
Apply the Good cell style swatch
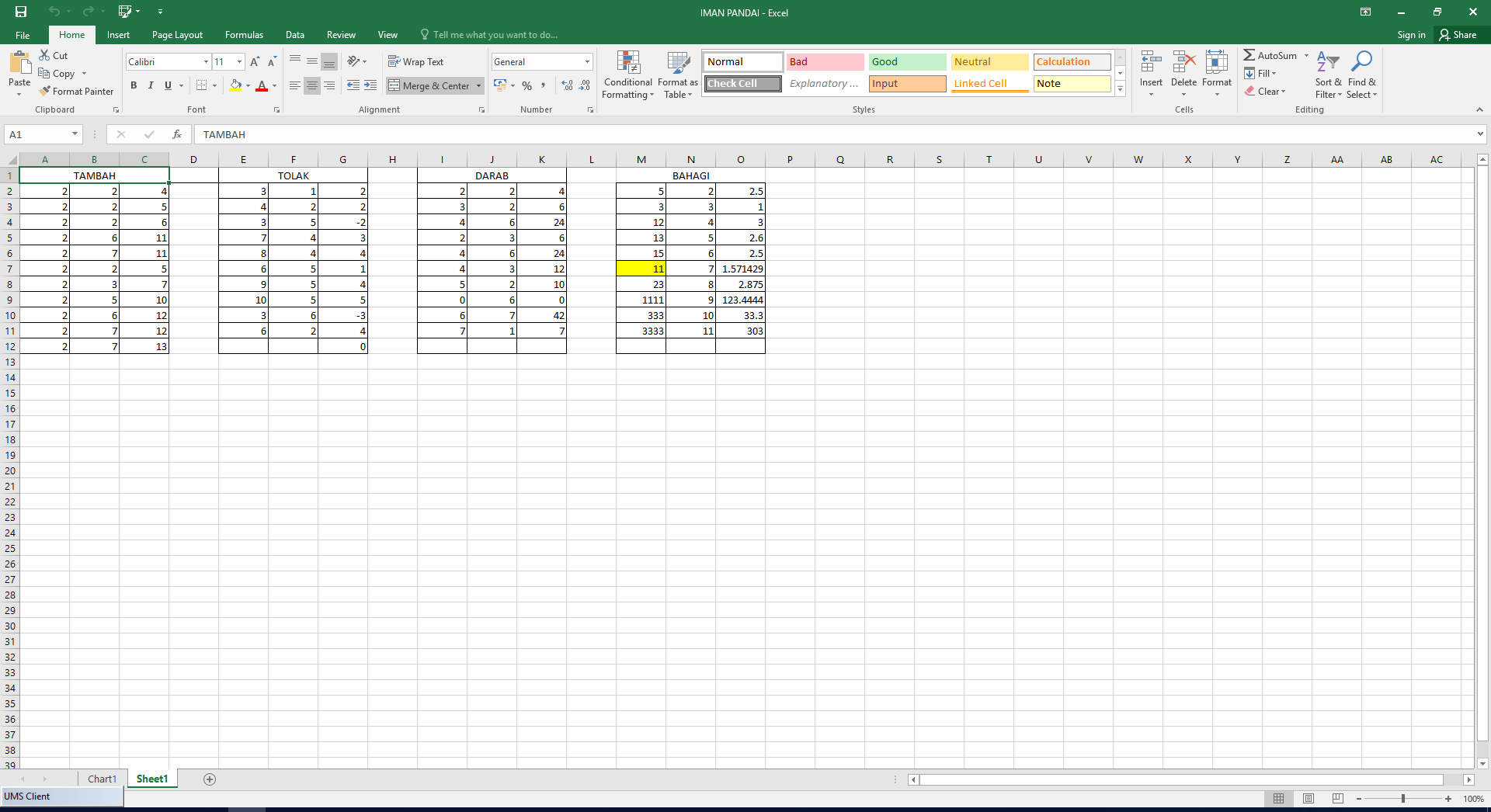click(x=906, y=61)
